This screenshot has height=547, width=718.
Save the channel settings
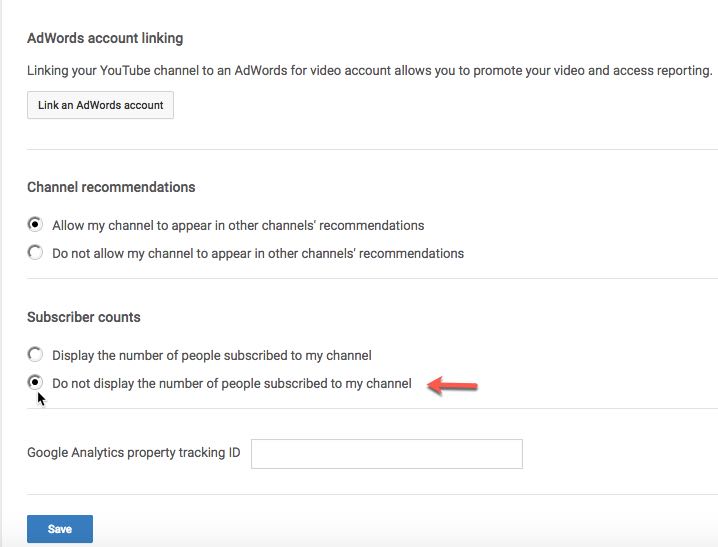pyautogui.click(x=60, y=529)
